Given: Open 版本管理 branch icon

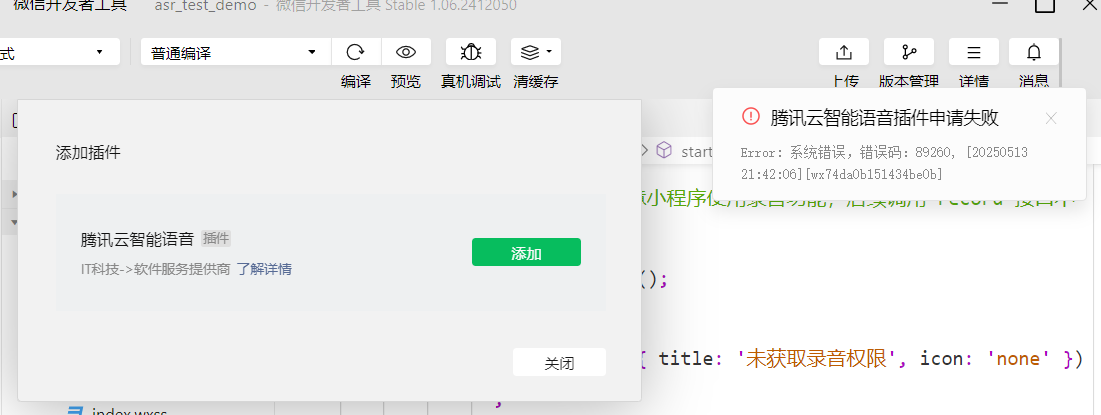Looking at the screenshot, I should (x=909, y=52).
